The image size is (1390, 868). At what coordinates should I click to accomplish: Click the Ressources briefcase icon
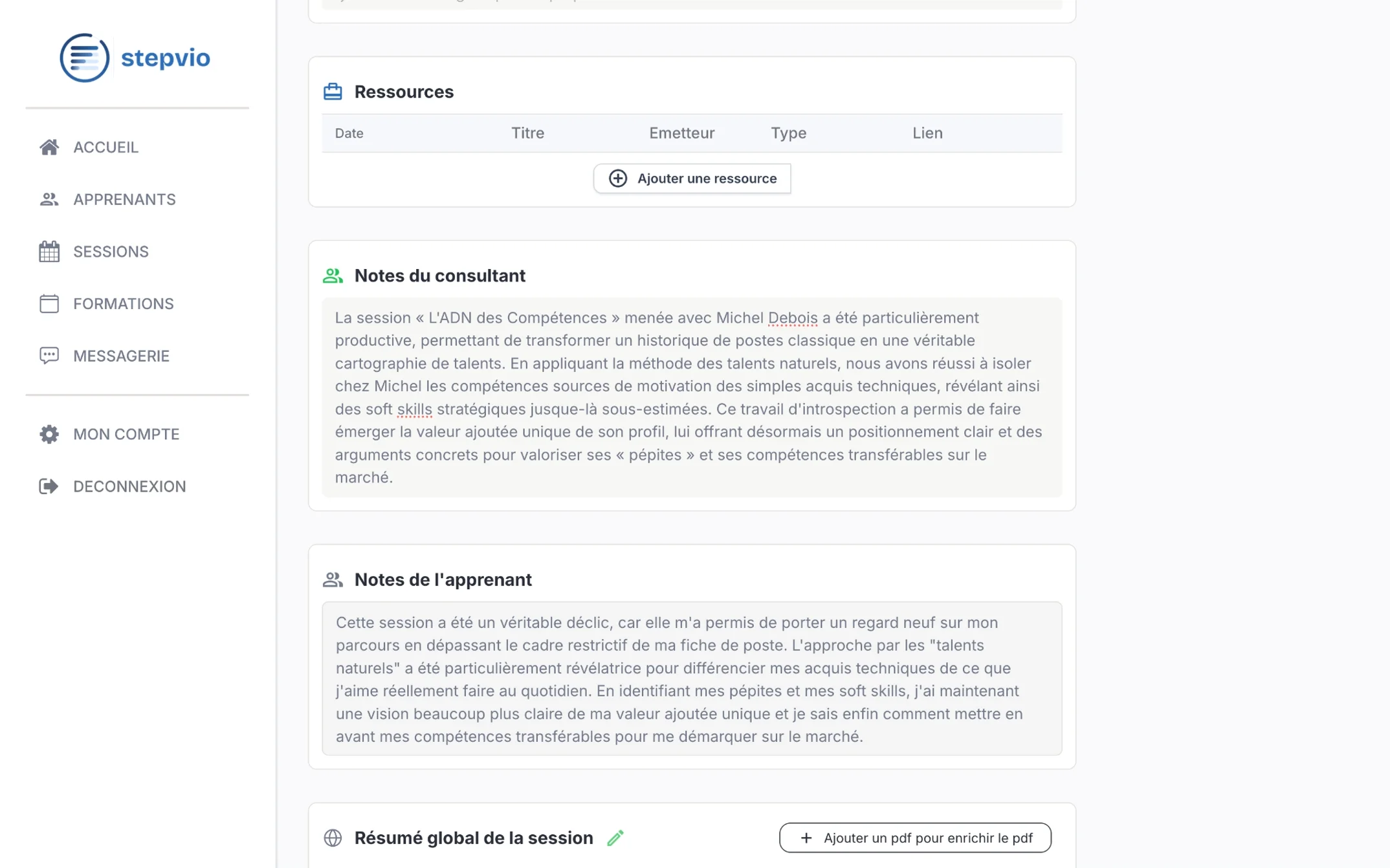pos(333,91)
